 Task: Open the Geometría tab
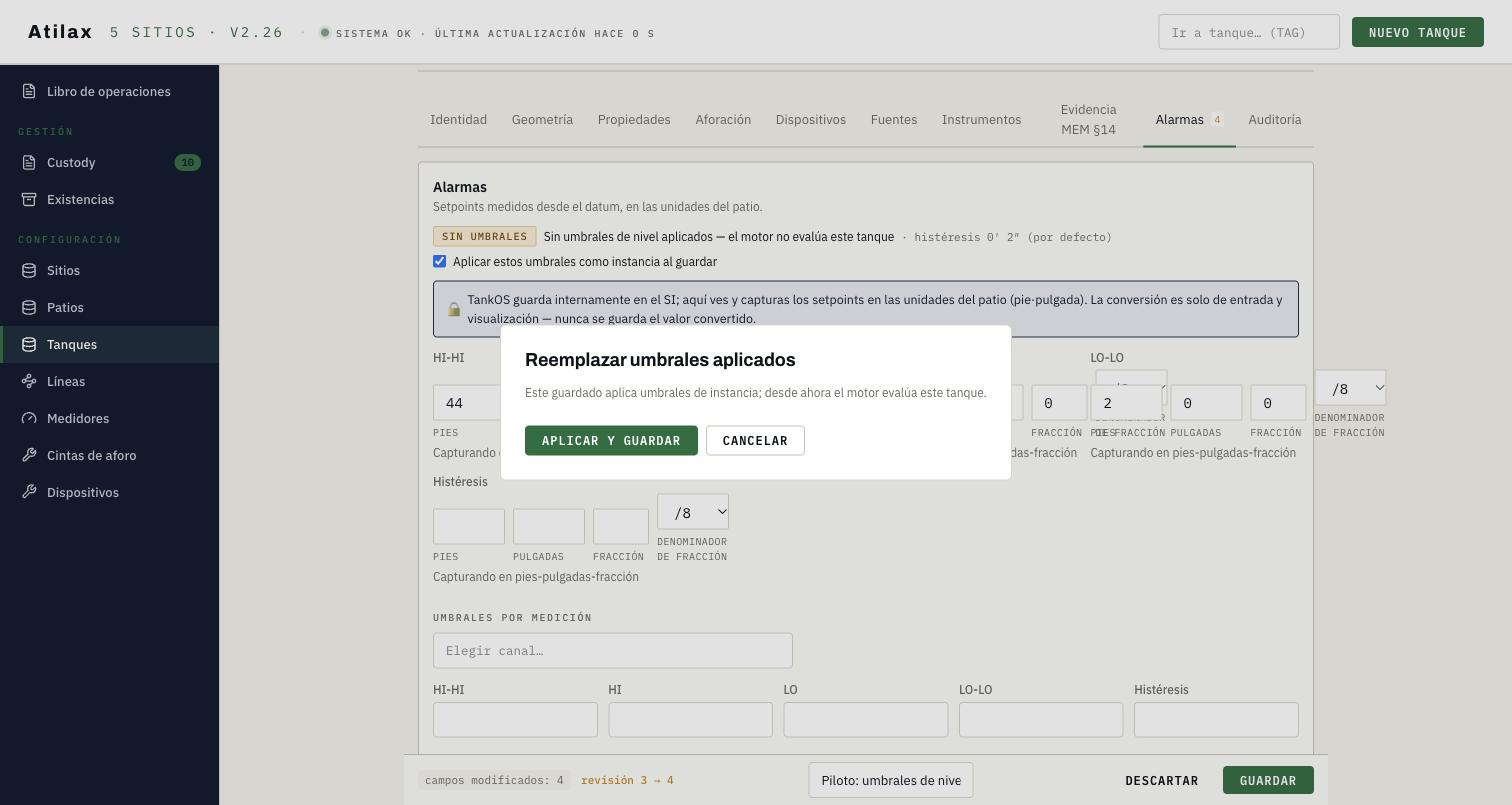pos(542,119)
